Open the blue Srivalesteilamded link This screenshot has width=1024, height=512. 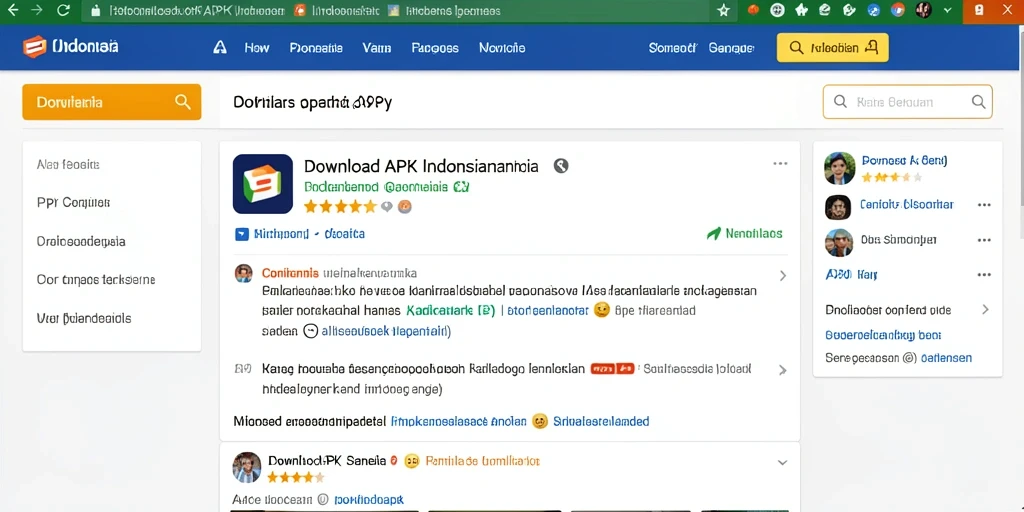tap(601, 421)
